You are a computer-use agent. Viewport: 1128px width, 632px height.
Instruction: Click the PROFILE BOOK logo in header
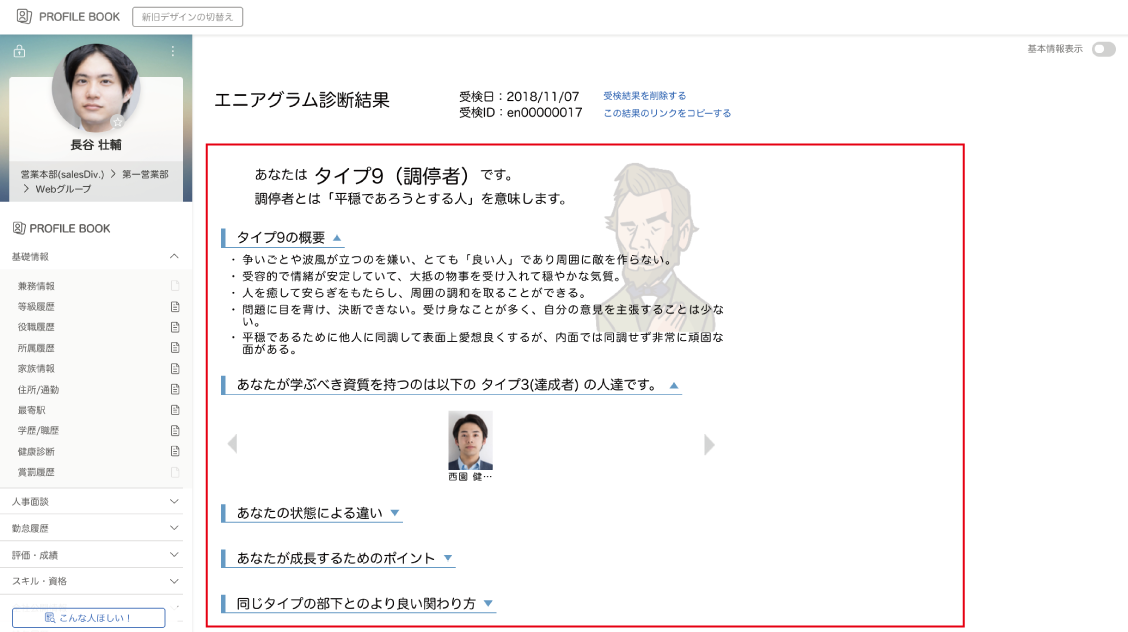pos(68,17)
